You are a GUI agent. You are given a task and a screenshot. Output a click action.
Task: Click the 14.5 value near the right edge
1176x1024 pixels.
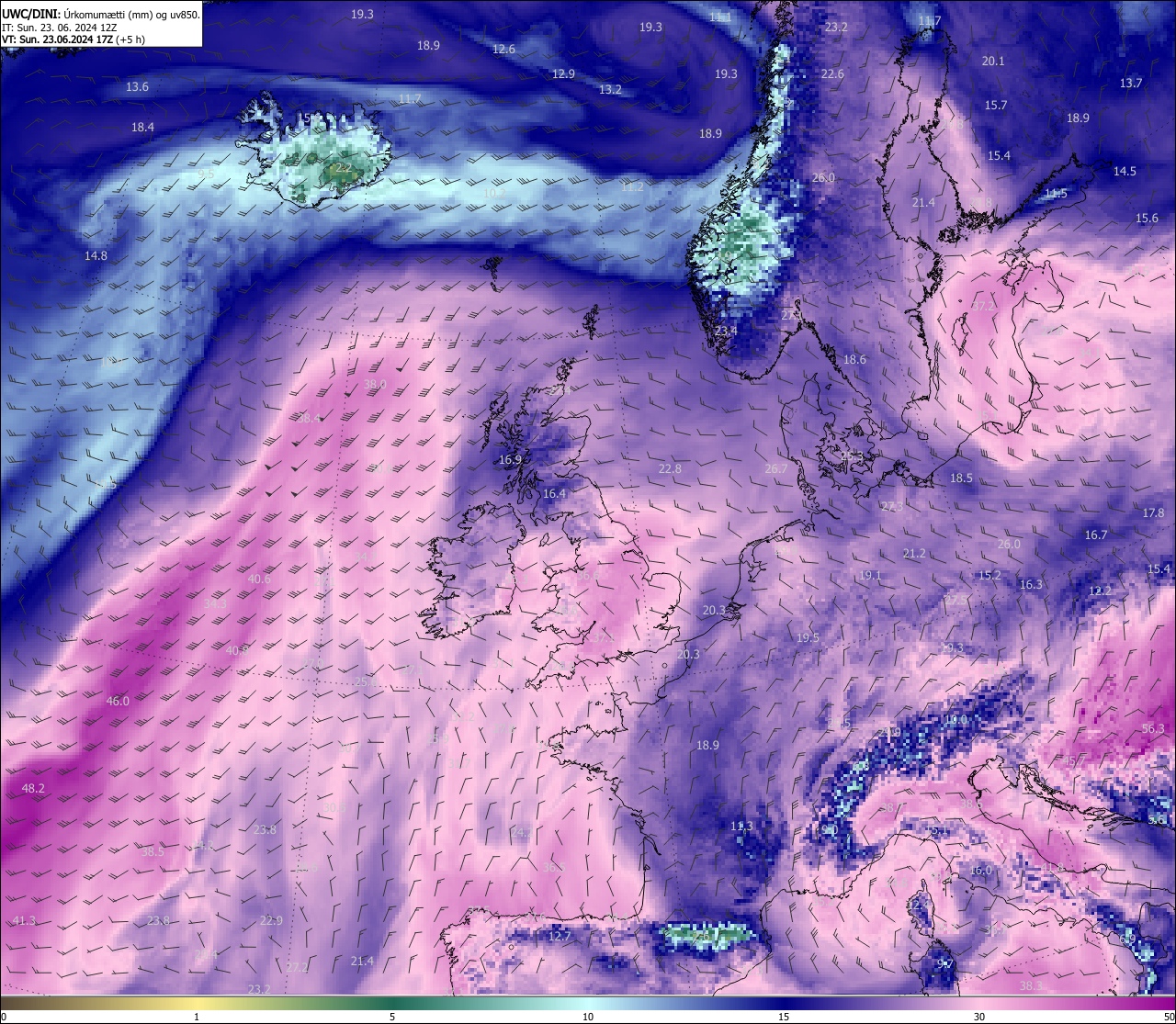pyautogui.click(x=1125, y=171)
